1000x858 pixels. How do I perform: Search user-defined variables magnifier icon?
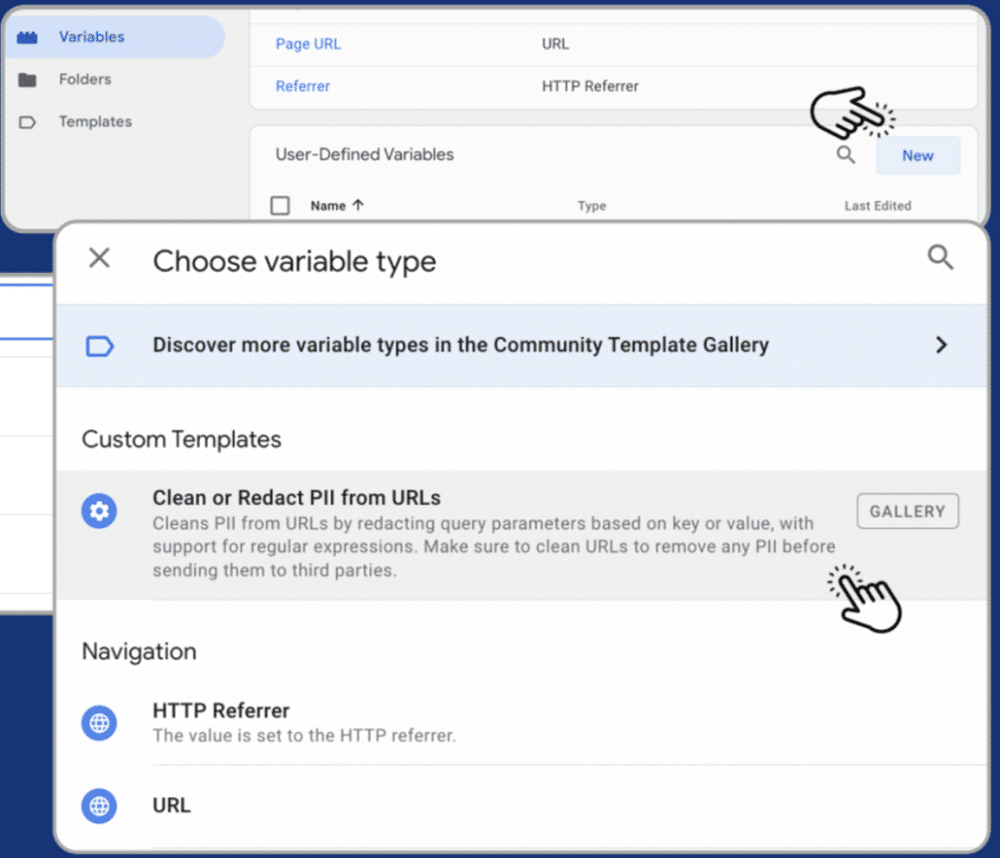click(846, 155)
